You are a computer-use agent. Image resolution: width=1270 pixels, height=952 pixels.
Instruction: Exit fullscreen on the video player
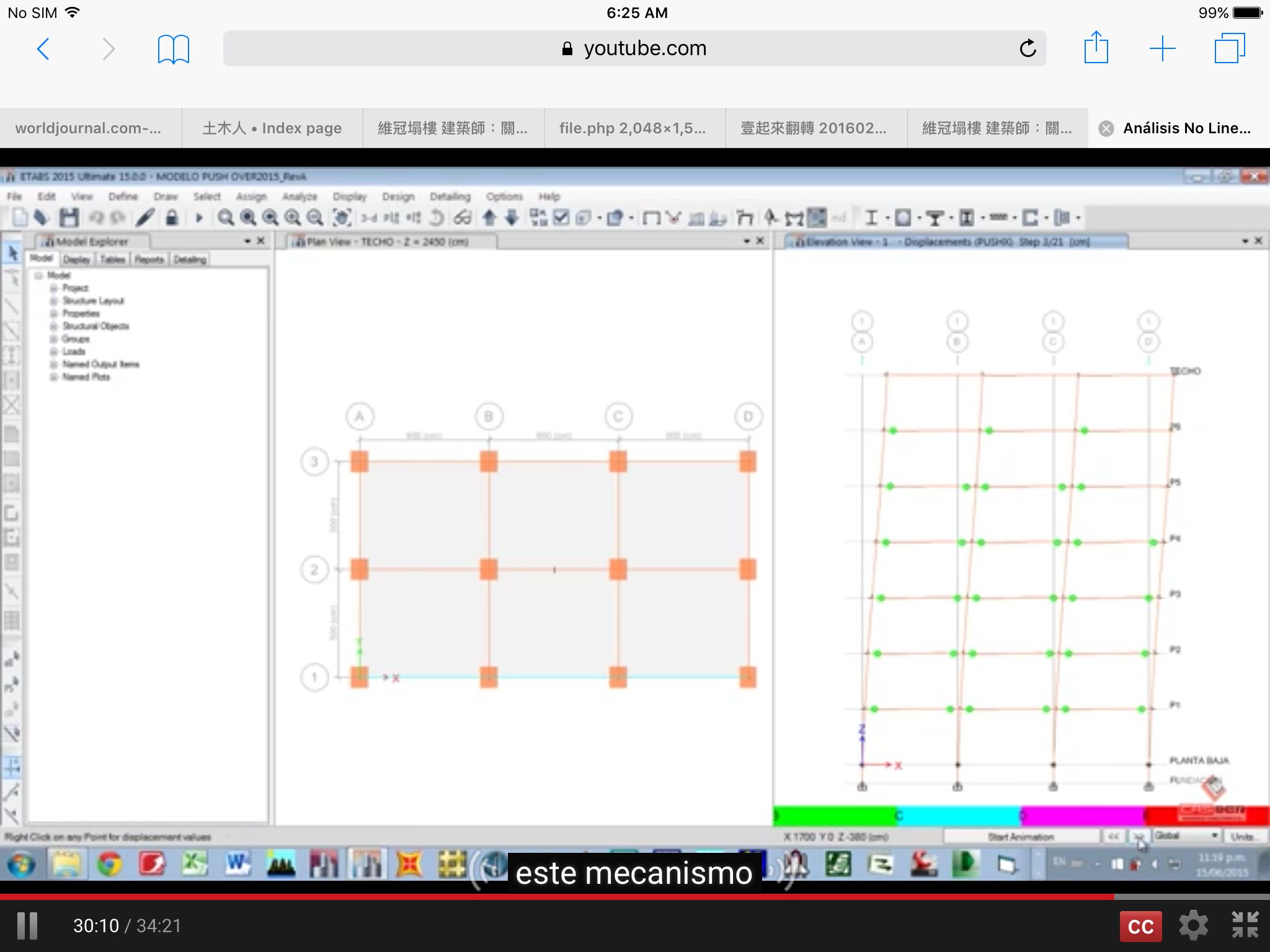click(1245, 925)
